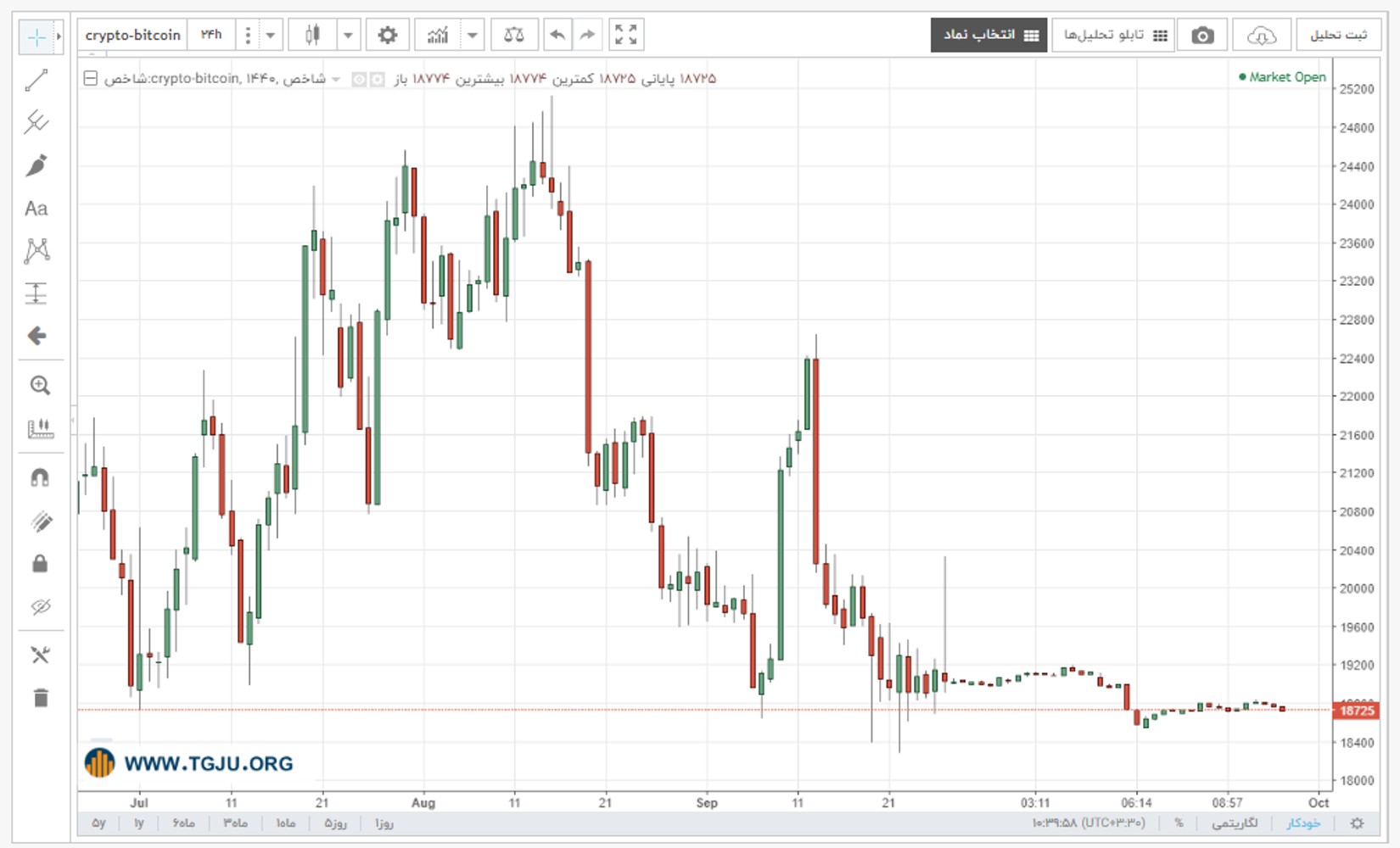The image size is (1400, 848).
Task: Switch to the 5y time range
Action: 98,823
